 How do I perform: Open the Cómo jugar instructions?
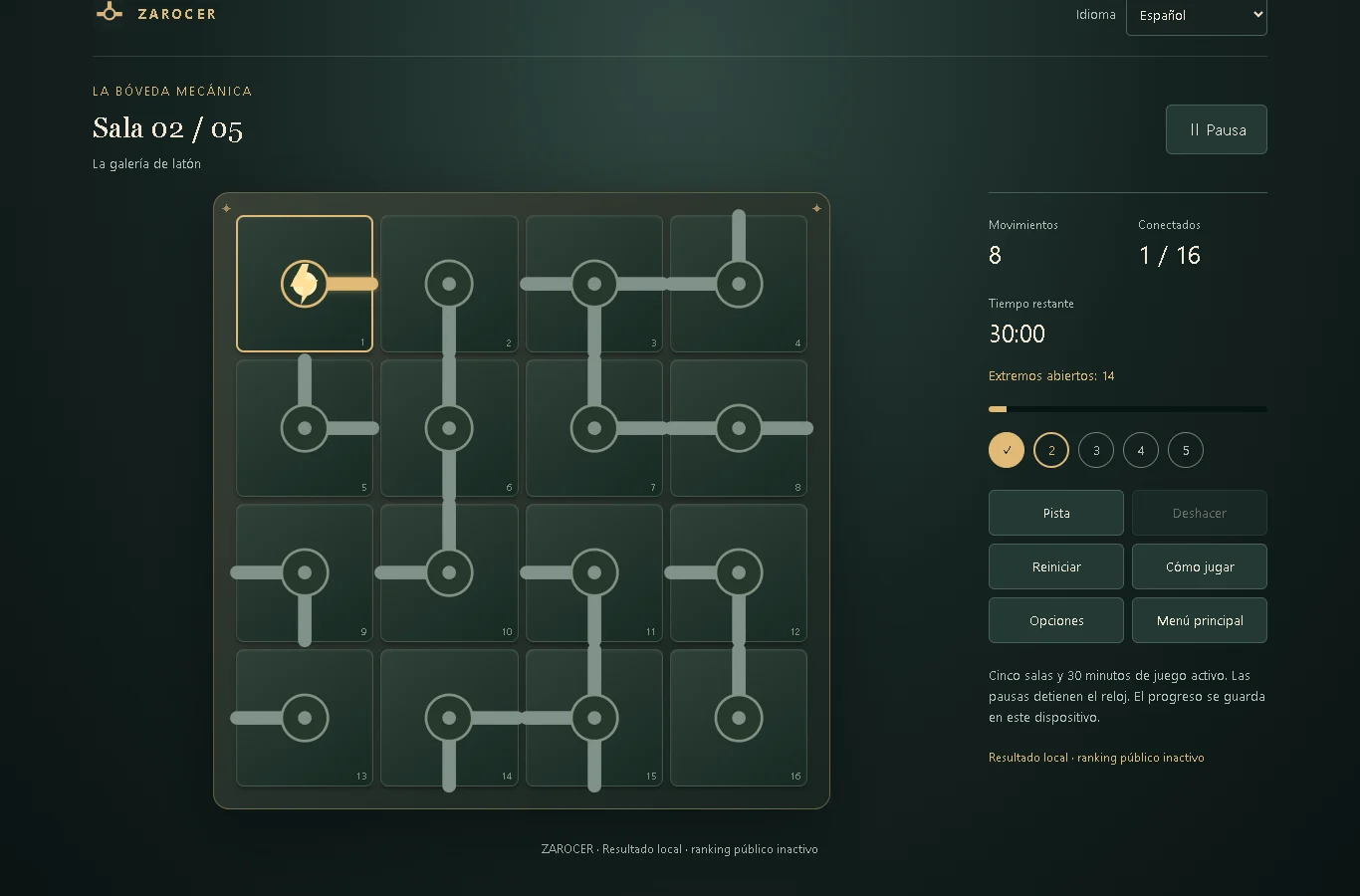[x=1200, y=566]
